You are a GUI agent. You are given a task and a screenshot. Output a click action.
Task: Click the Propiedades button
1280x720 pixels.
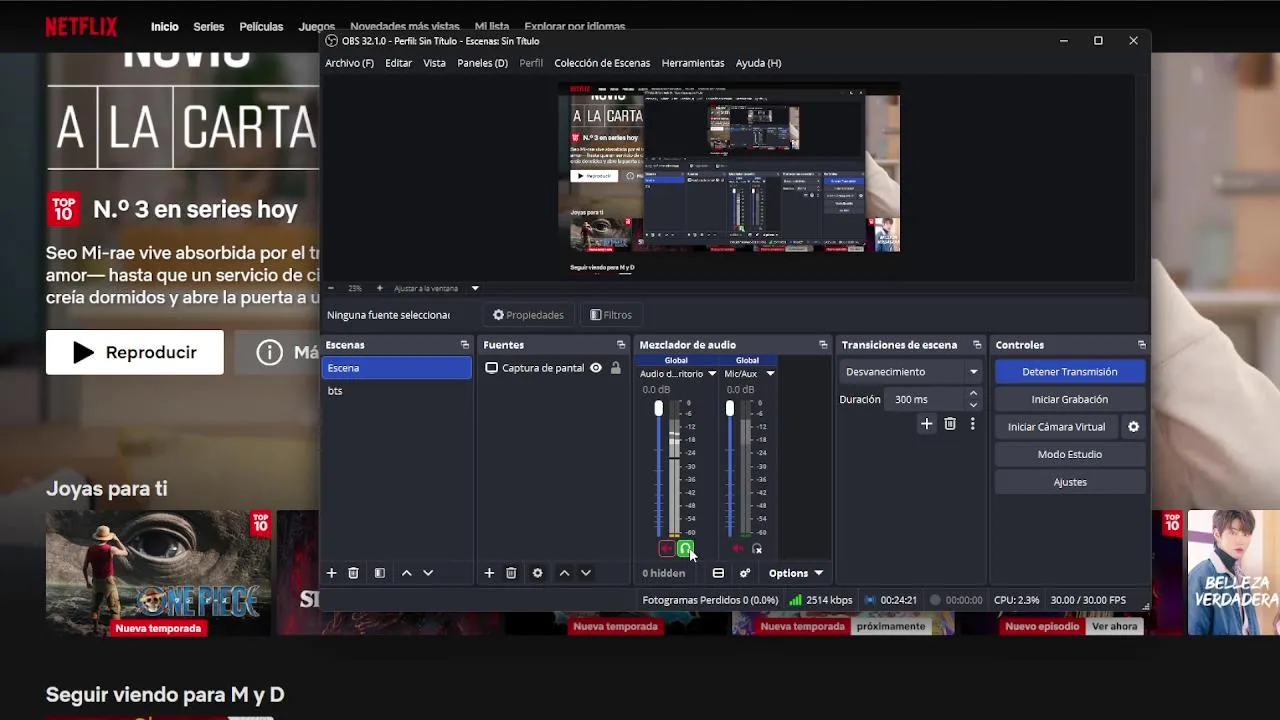click(528, 315)
